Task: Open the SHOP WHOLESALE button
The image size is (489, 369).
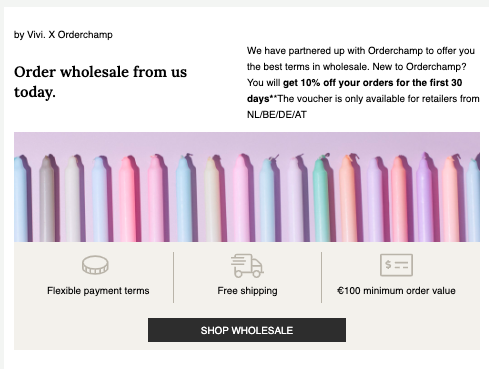Action: coord(247,330)
